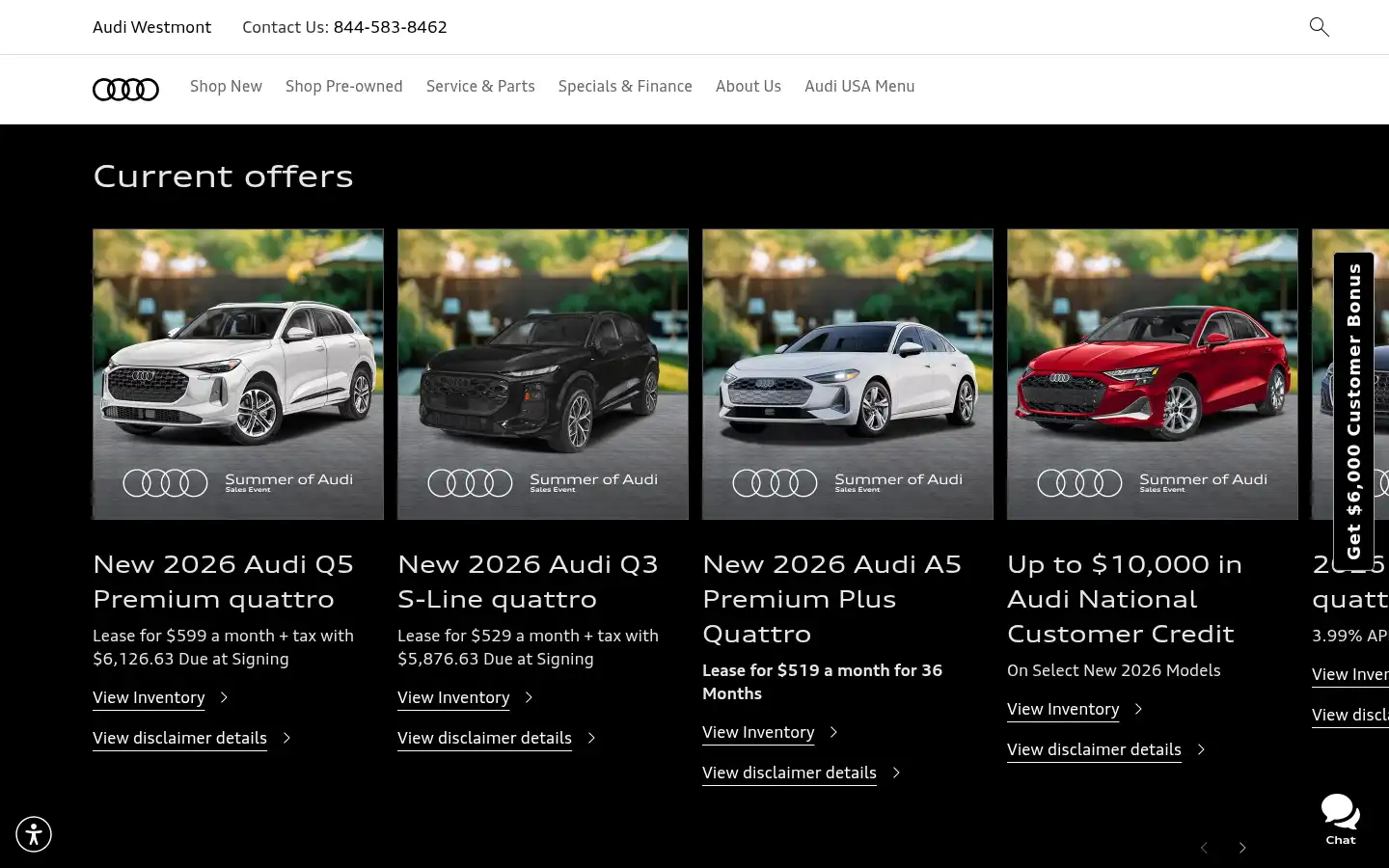Click the Audi four rings logo

click(x=125, y=89)
